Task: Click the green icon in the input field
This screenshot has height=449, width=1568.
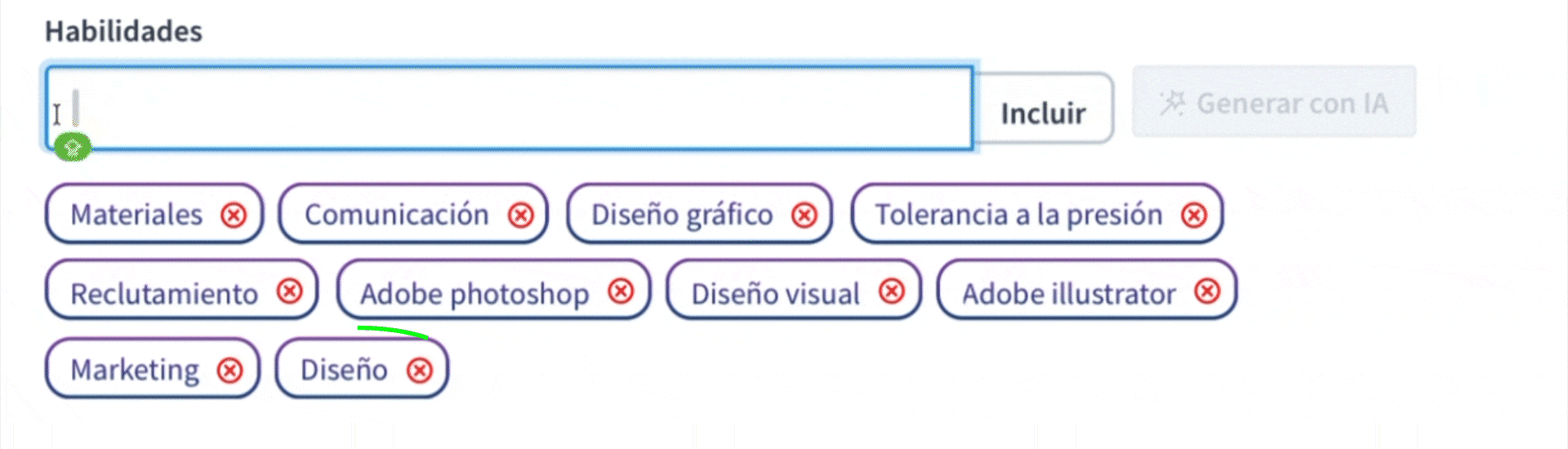Action: (x=73, y=147)
